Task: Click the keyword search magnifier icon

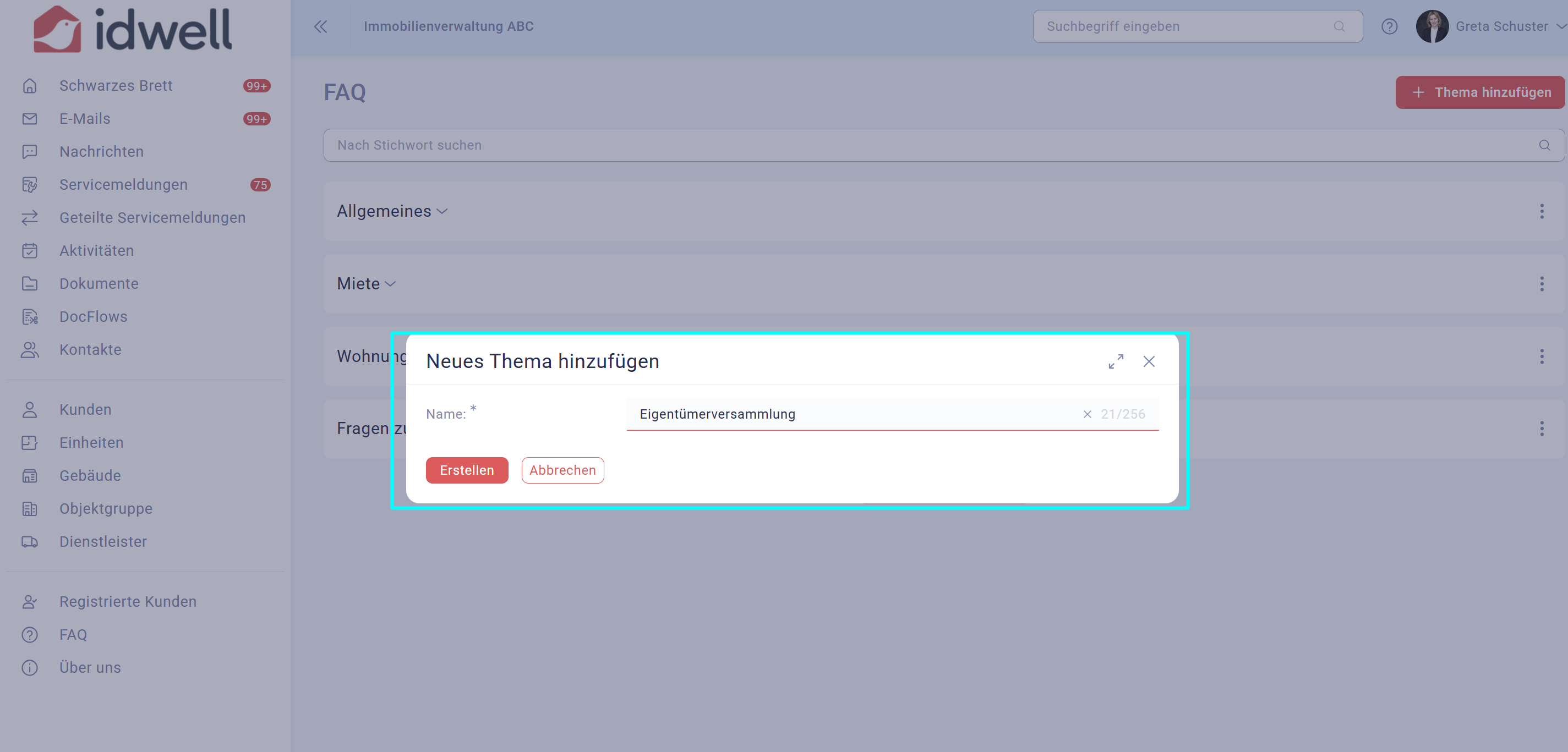Action: (x=1544, y=145)
